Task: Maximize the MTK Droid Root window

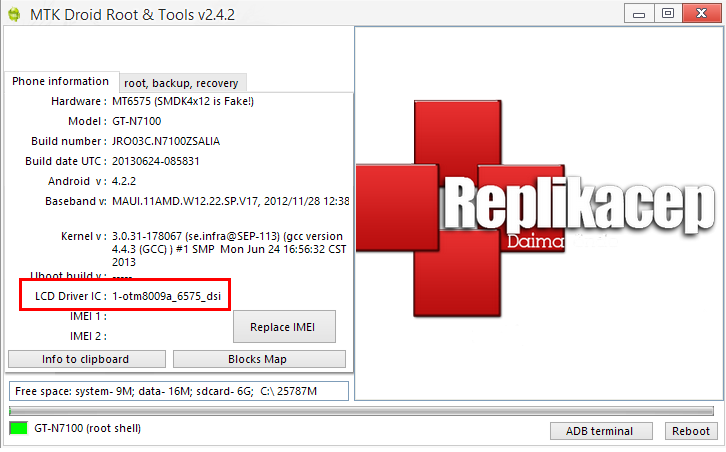Action: (667, 12)
